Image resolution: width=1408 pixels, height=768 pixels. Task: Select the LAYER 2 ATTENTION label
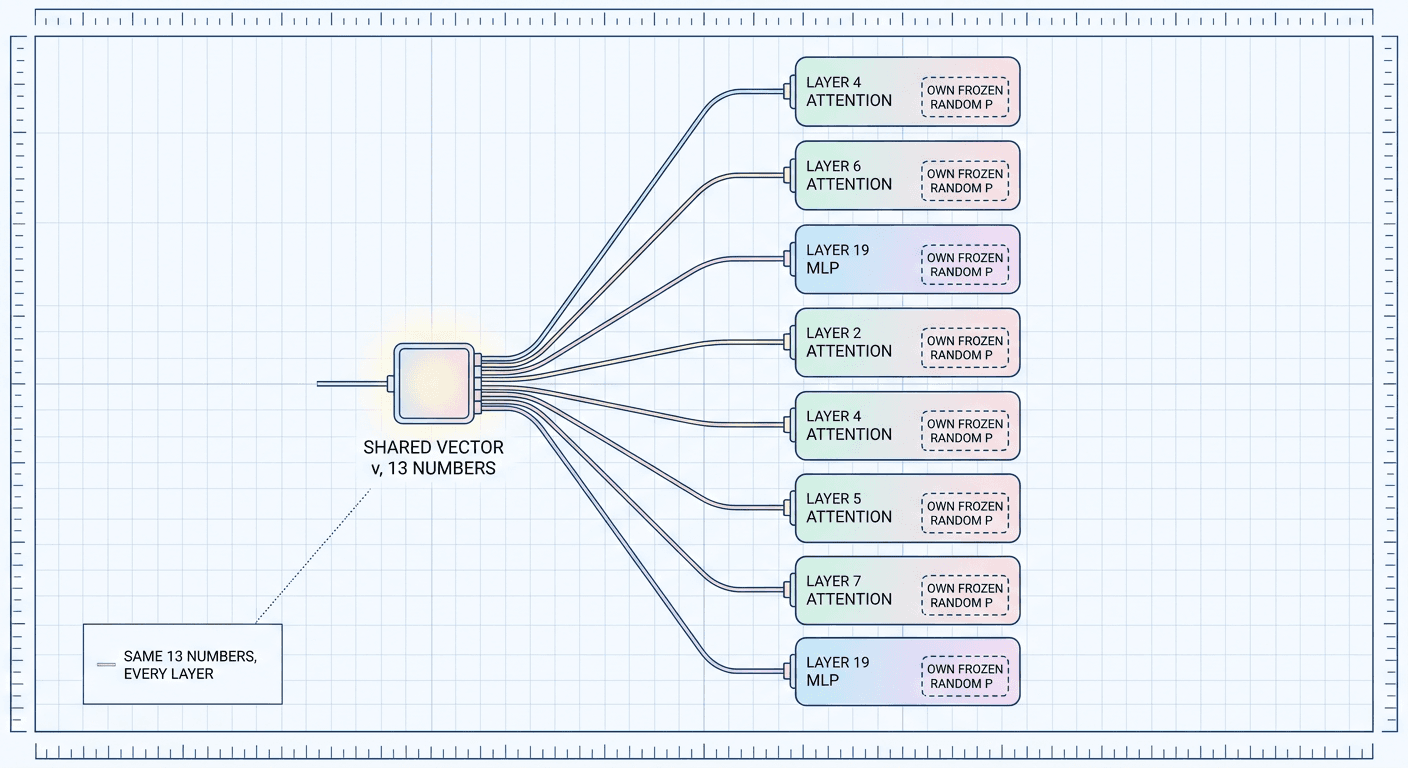tap(849, 342)
